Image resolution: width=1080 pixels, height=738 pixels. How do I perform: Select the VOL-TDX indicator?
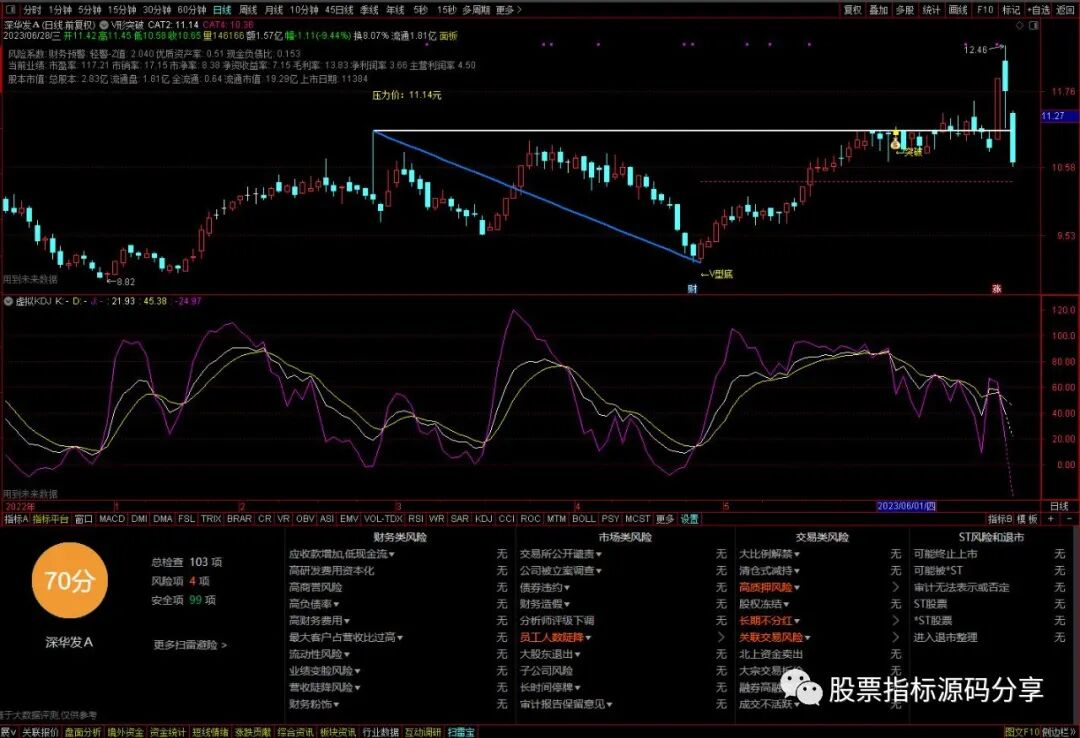coord(383,519)
